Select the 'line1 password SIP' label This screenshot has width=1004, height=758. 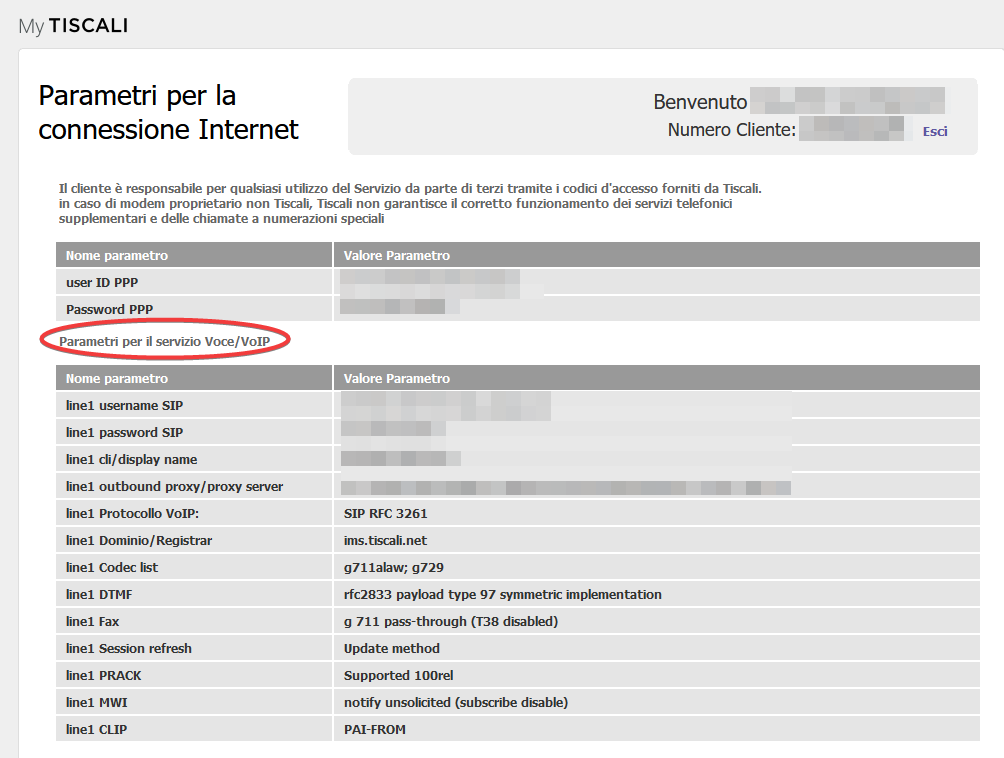124,432
